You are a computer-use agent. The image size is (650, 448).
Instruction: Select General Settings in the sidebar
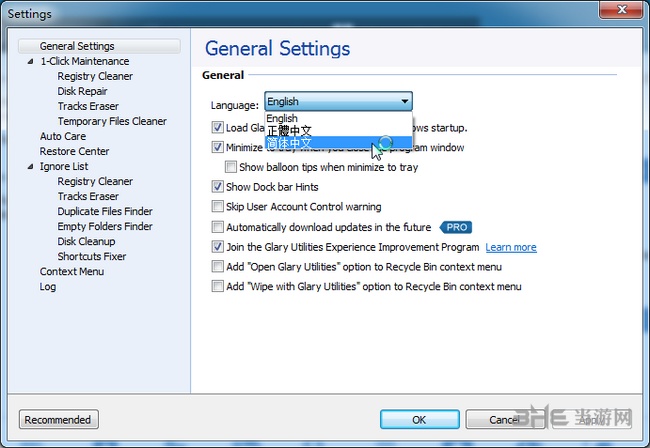[x=99, y=46]
